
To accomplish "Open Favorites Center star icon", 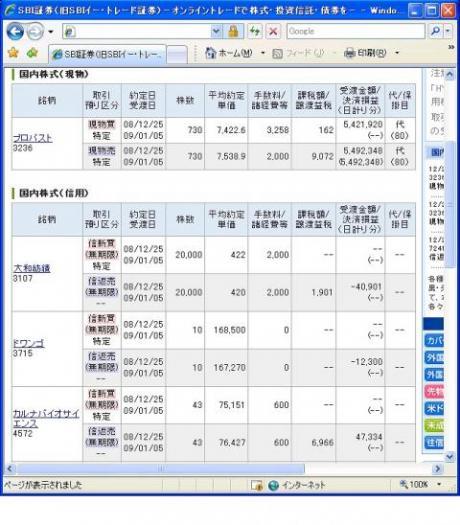I will pyautogui.click(x=13, y=53).
